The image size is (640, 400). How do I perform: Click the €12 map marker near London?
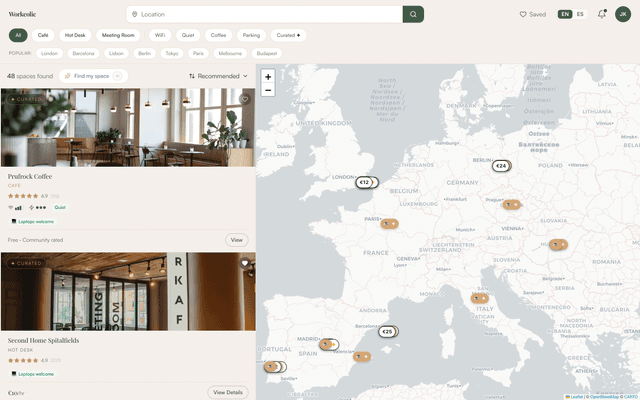tap(364, 182)
